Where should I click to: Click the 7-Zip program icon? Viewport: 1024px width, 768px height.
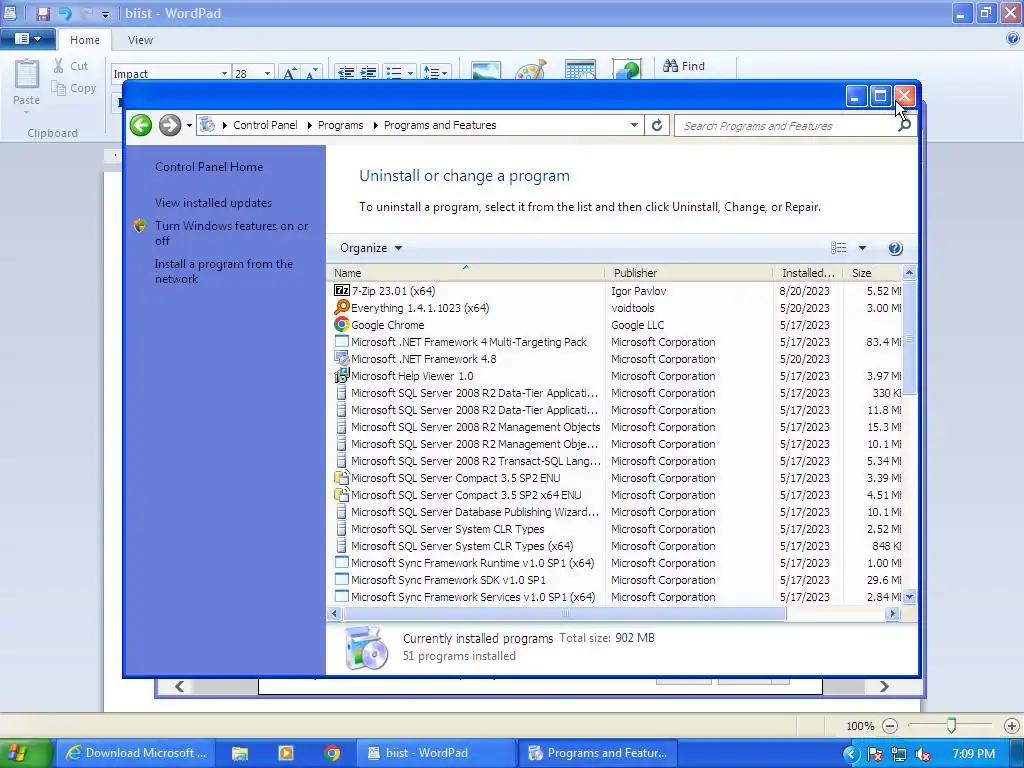342,291
